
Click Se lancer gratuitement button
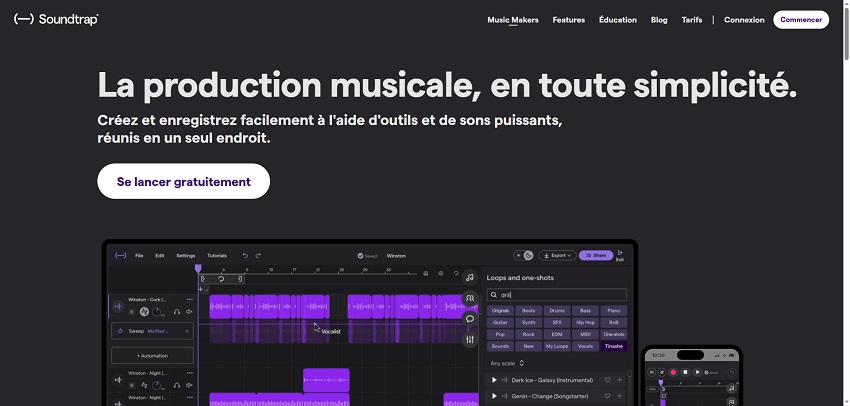pos(183,182)
